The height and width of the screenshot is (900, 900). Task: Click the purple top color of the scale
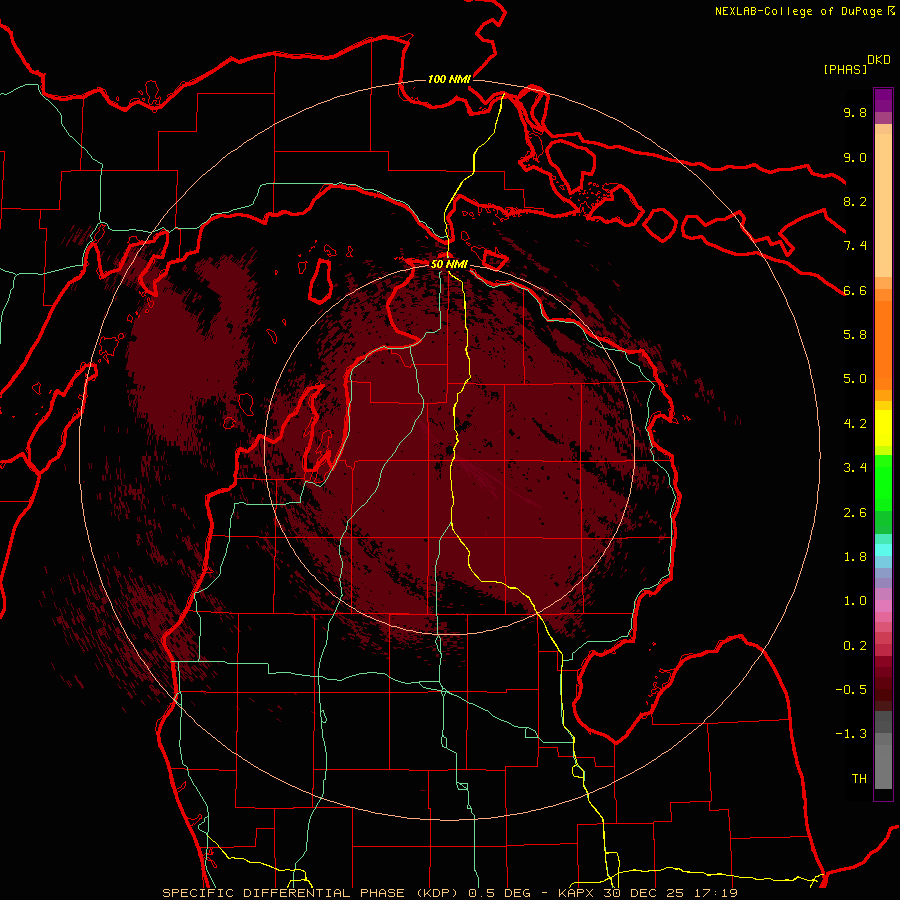click(883, 100)
